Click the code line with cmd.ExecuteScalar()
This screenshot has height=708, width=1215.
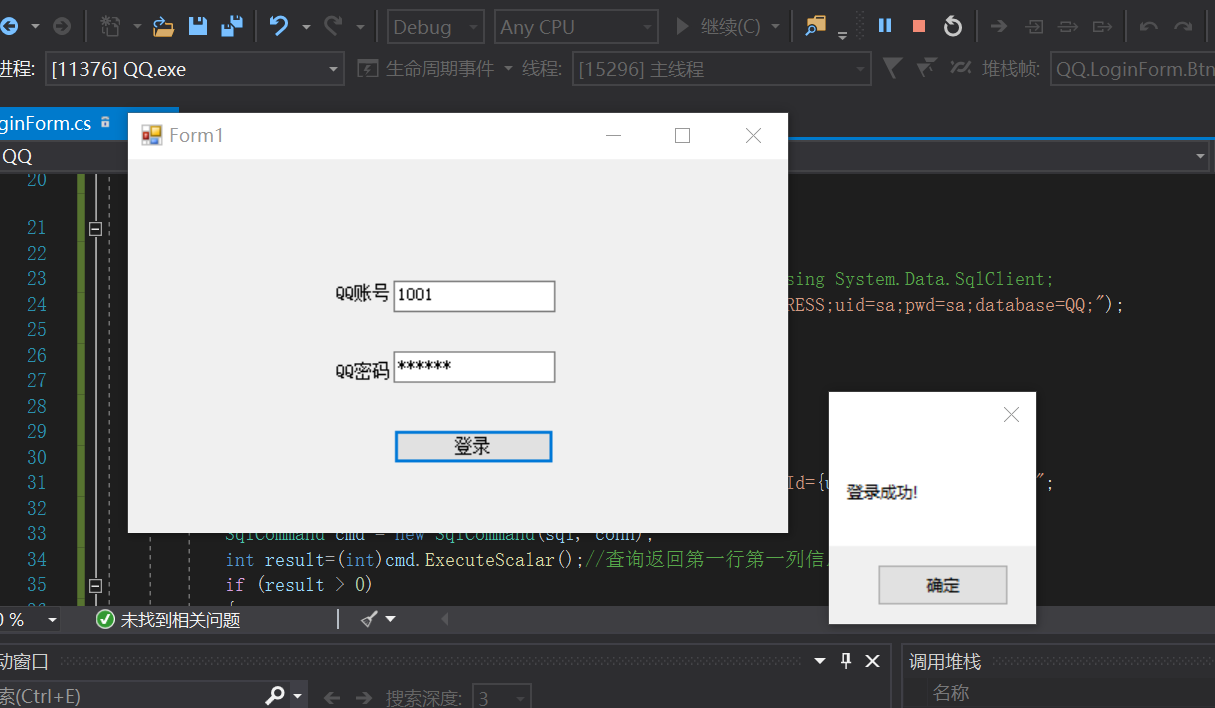(x=526, y=560)
